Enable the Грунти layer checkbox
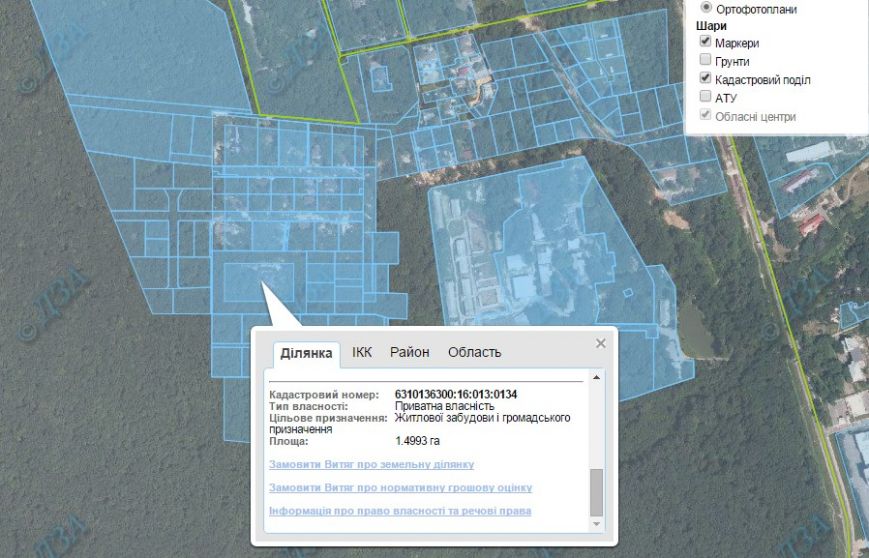The width and height of the screenshot is (869, 558). tap(706, 61)
